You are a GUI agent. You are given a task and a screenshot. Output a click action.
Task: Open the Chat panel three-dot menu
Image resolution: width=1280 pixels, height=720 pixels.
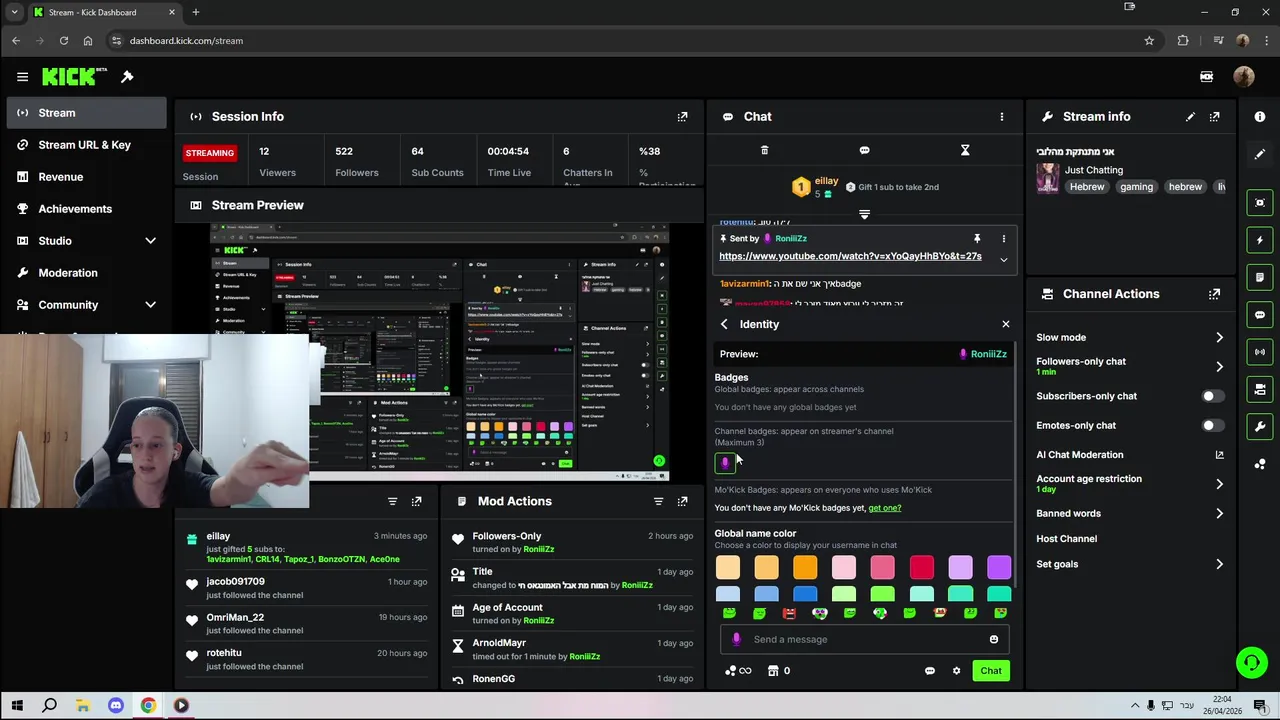[1001, 116]
